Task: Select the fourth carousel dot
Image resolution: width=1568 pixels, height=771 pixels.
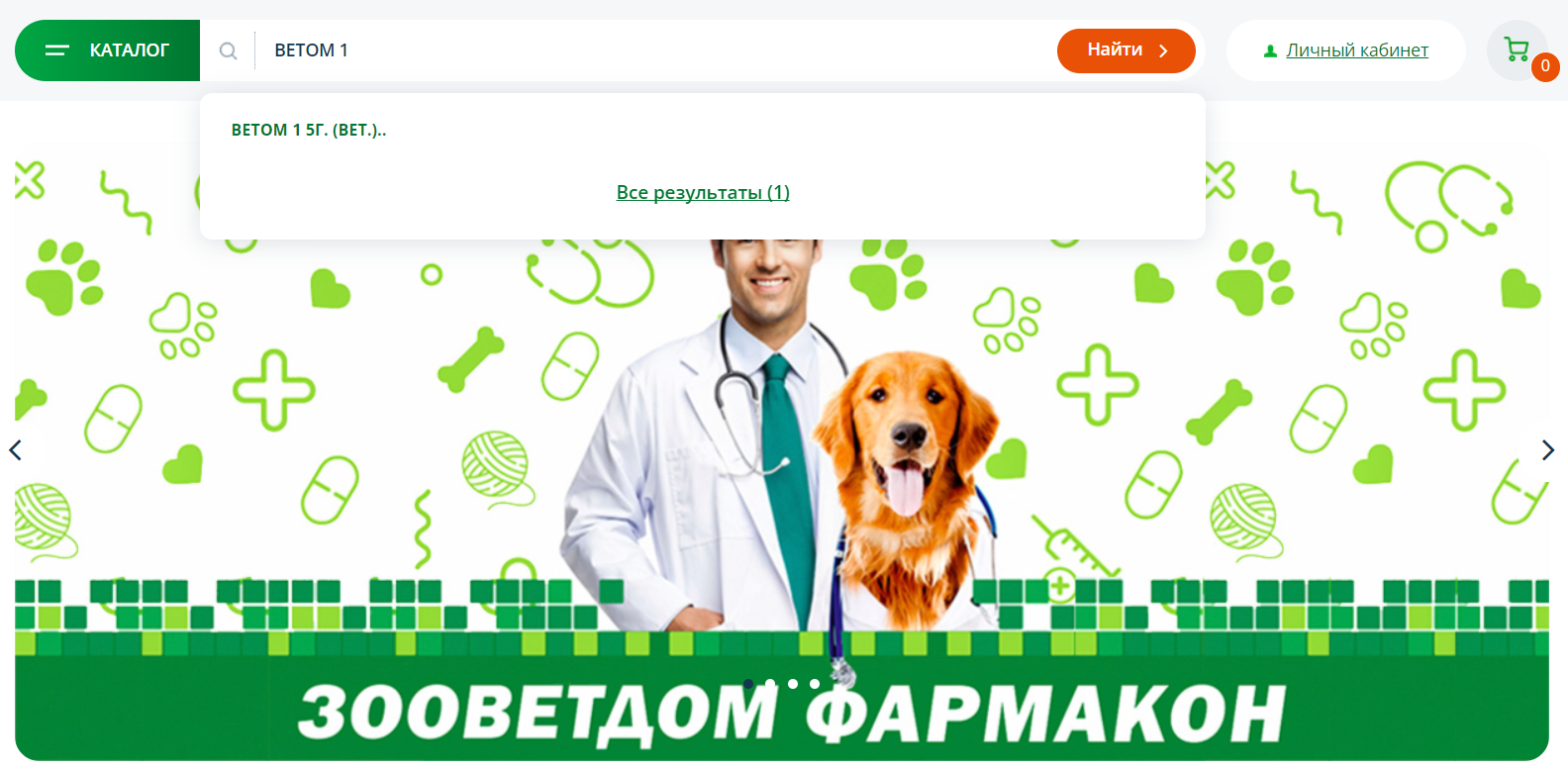Action: (x=814, y=684)
